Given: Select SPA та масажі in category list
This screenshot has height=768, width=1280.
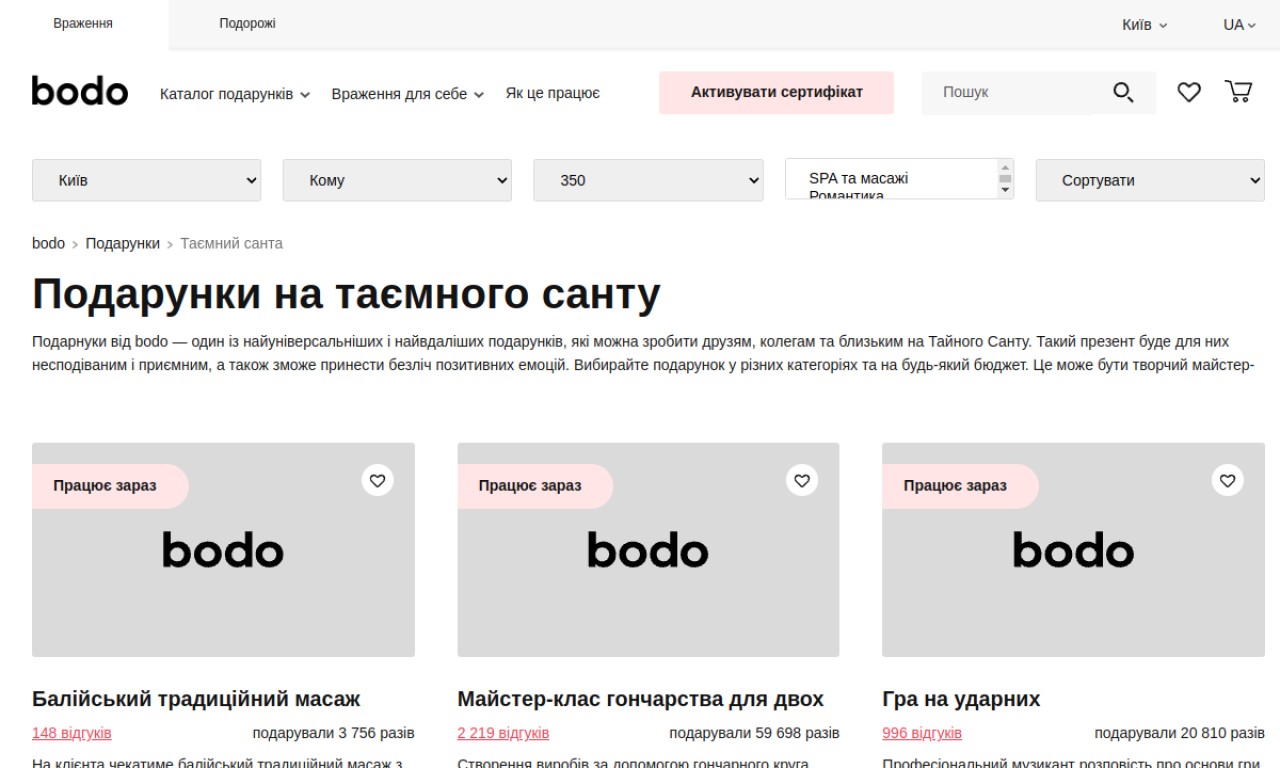Looking at the screenshot, I should [x=858, y=178].
